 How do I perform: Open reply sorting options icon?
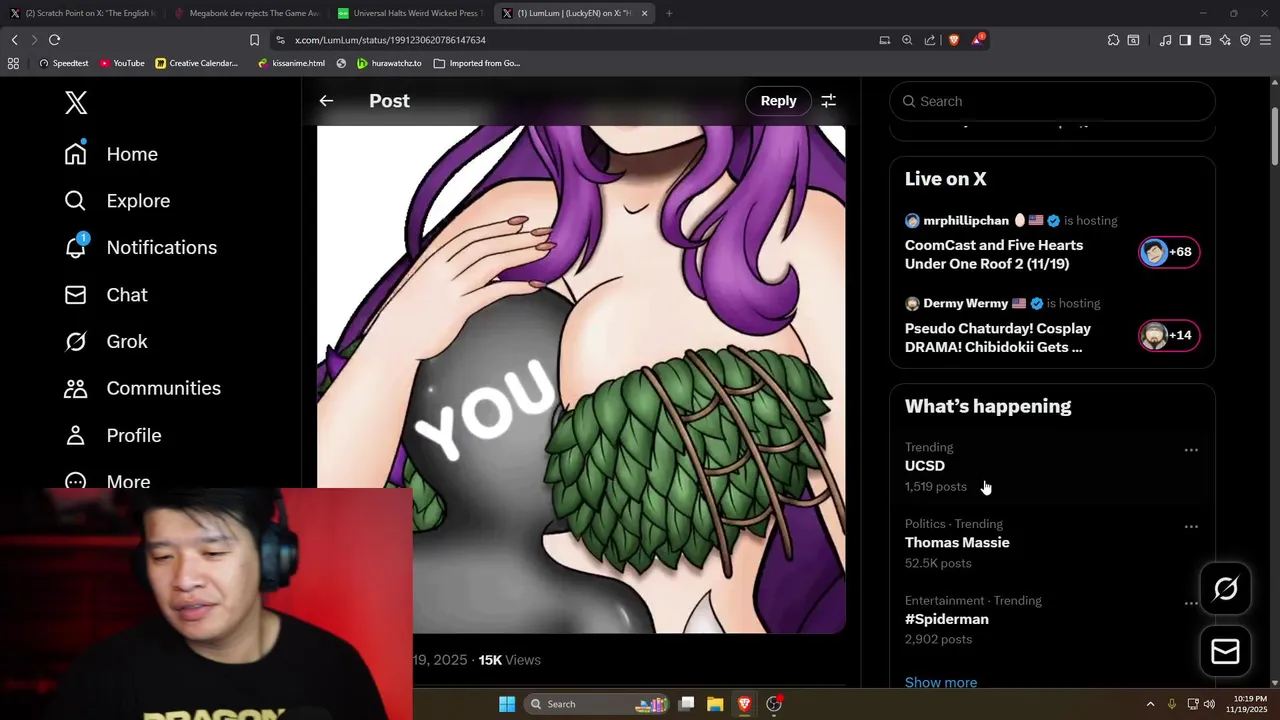click(x=828, y=101)
